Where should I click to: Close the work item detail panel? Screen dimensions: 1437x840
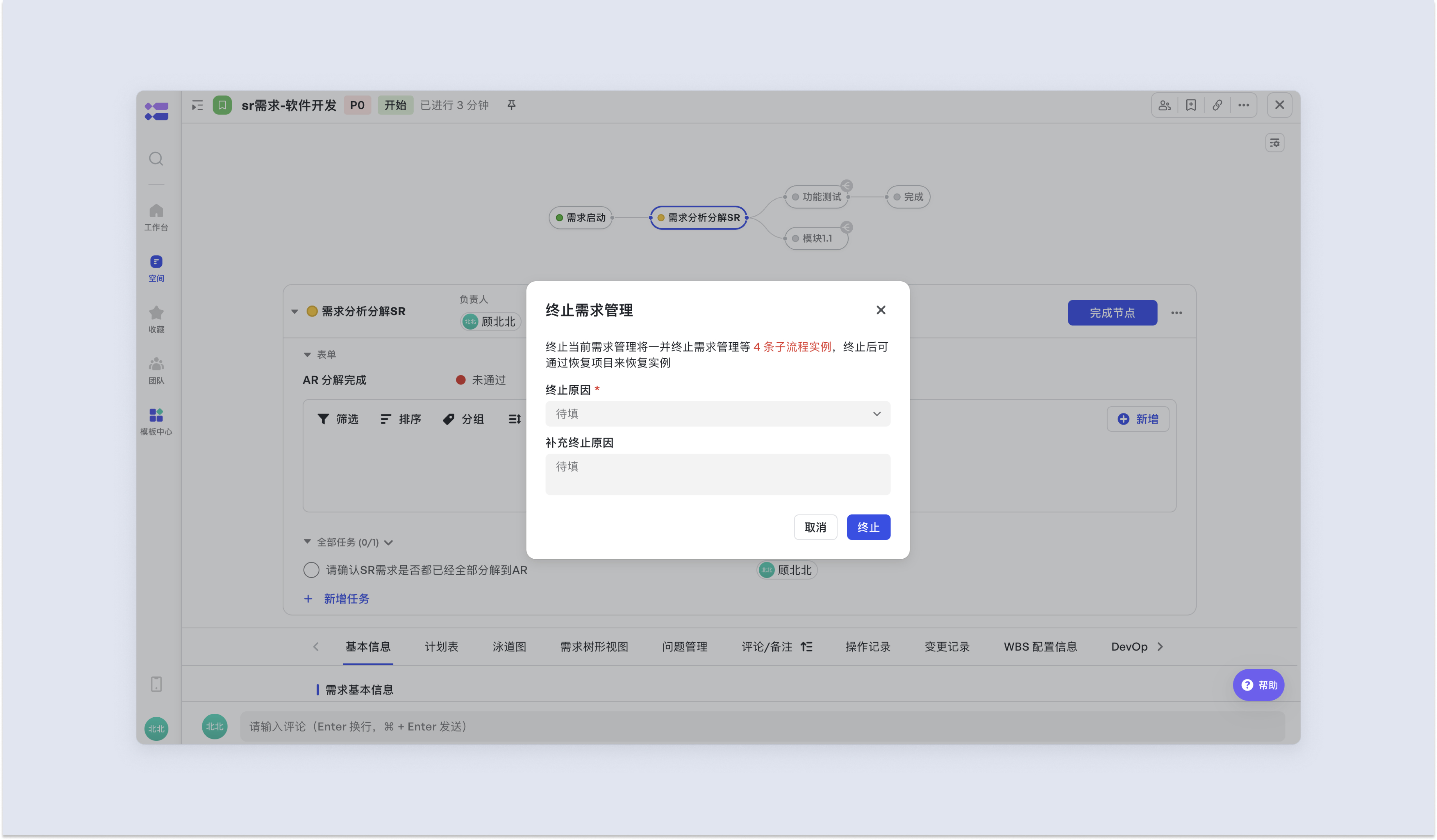pyautogui.click(x=1279, y=105)
